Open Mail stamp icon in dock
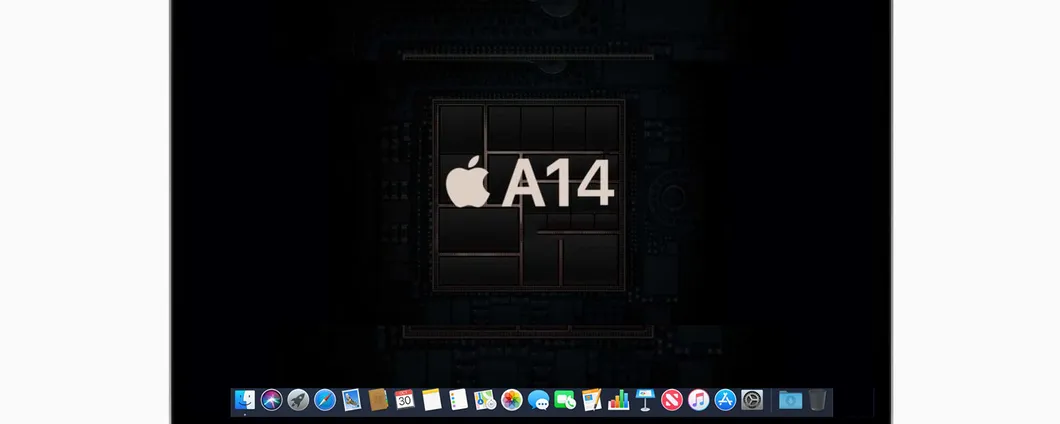Image resolution: width=1060 pixels, height=424 pixels. pyautogui.click(x=352, y=400)
